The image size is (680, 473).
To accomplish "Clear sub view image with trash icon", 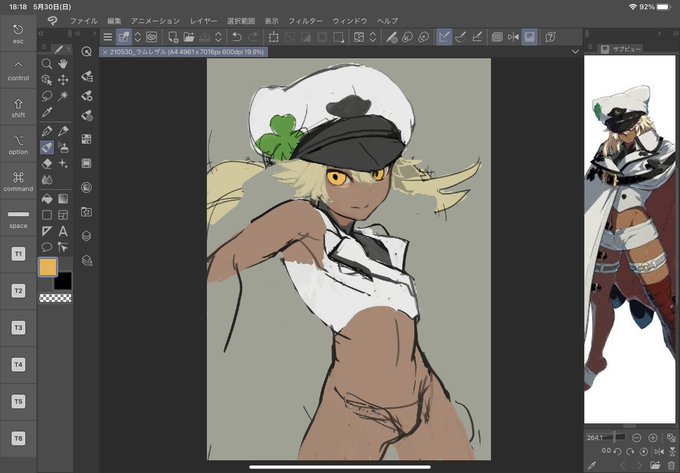I will (671, 466).
